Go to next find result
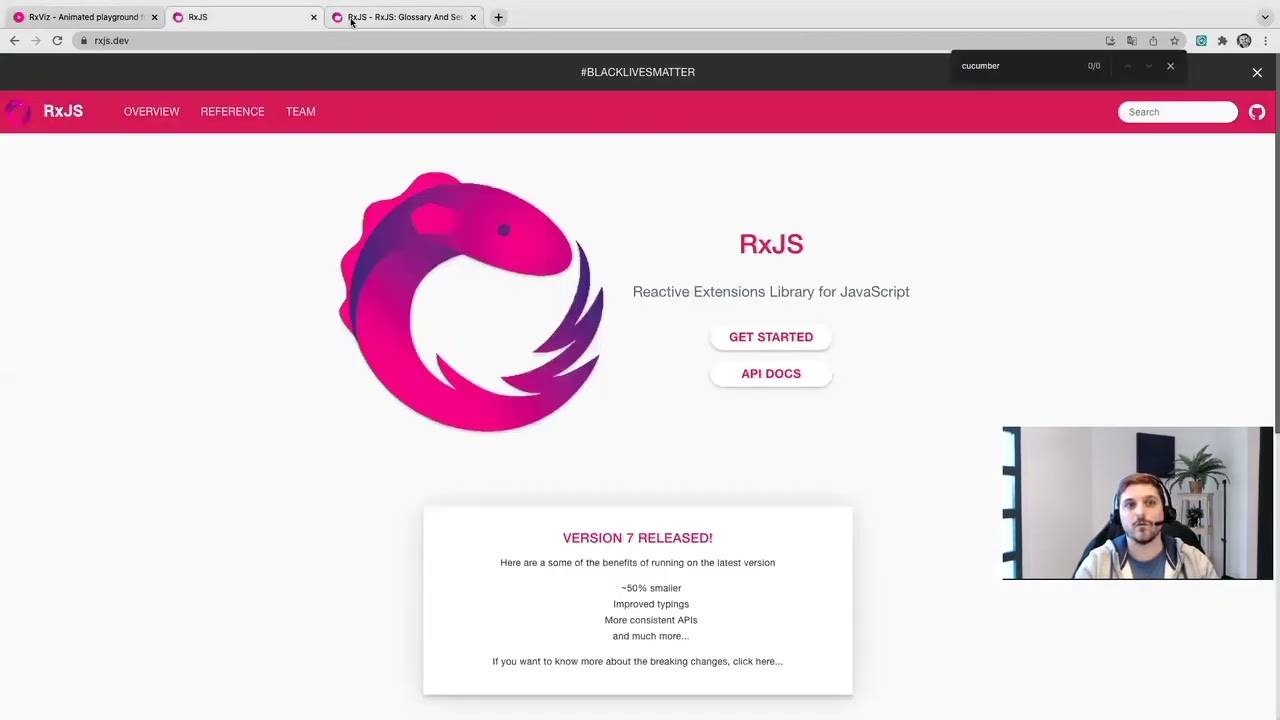 (x=1148, y=66)
